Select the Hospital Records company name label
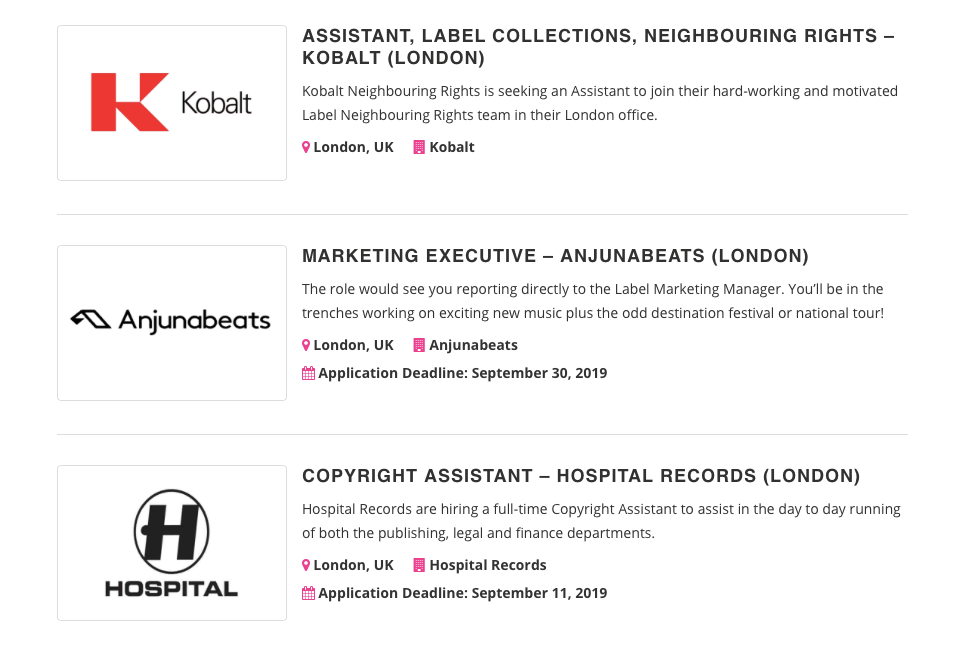 pyautogui.click(x=488, y=566)
